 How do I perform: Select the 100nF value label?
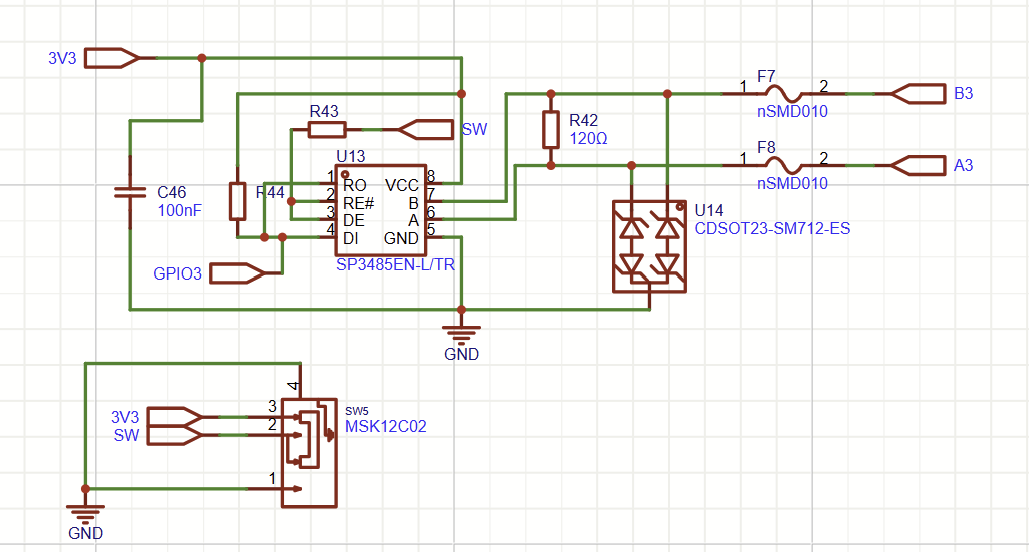[x=180, y=211]
